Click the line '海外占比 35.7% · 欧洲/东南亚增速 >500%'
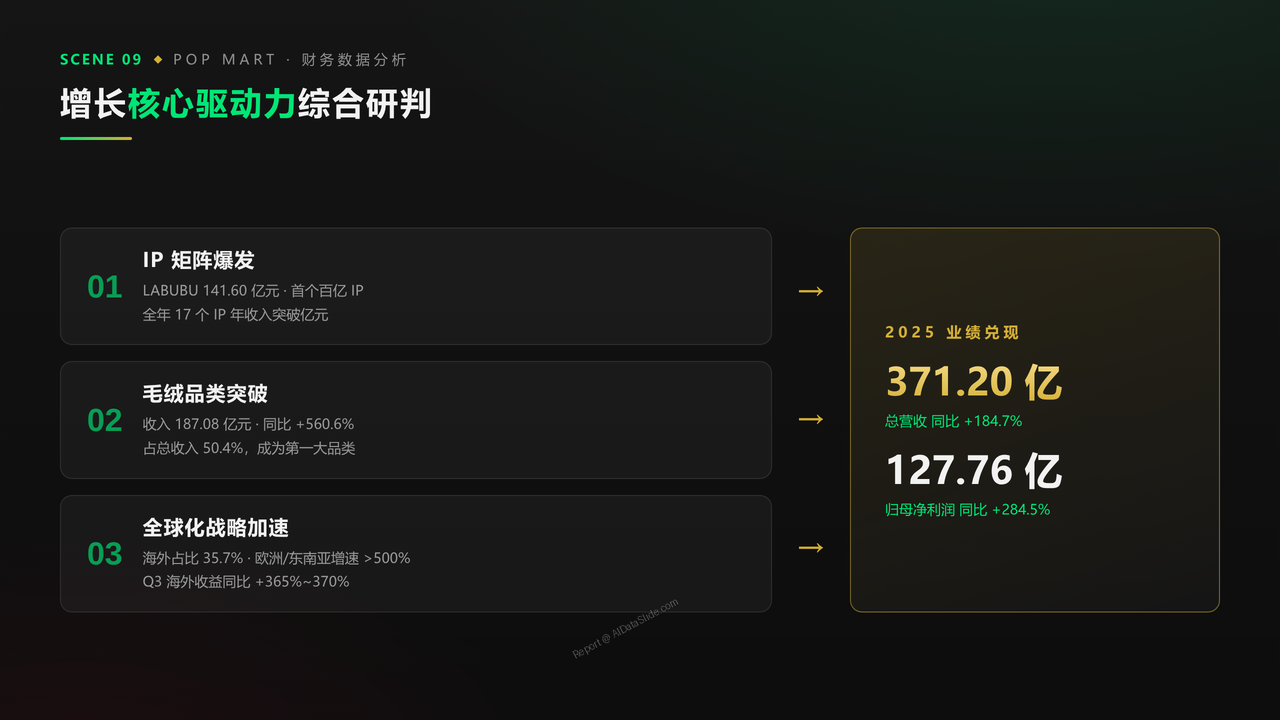This screenshot has width=1280, height=720. 277,558
